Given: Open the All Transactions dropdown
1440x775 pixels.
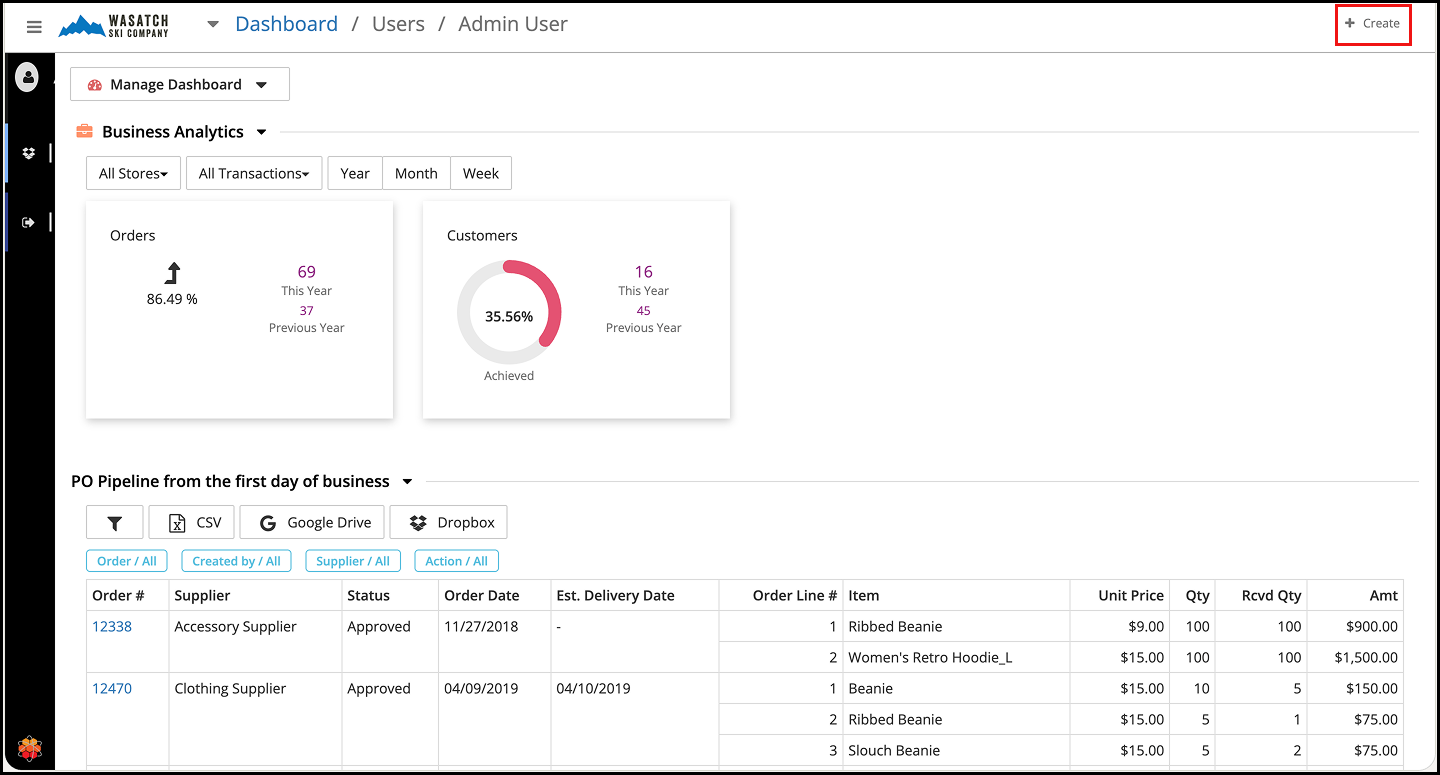Looking at the screenshot, I should pyautogui.click(x=254, y=173).
